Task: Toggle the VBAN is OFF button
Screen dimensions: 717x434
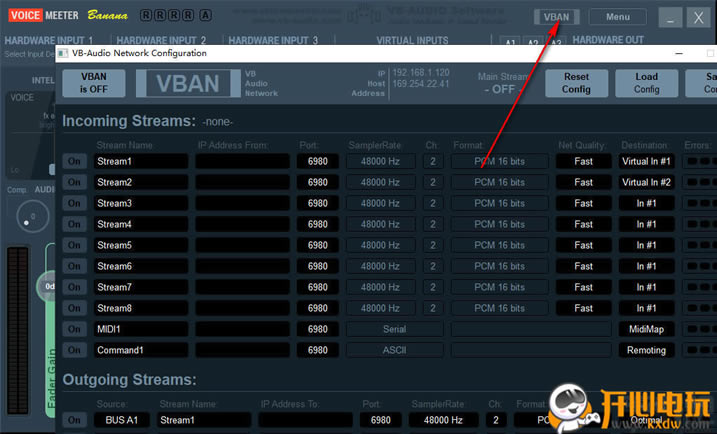Action: (94, 83)
